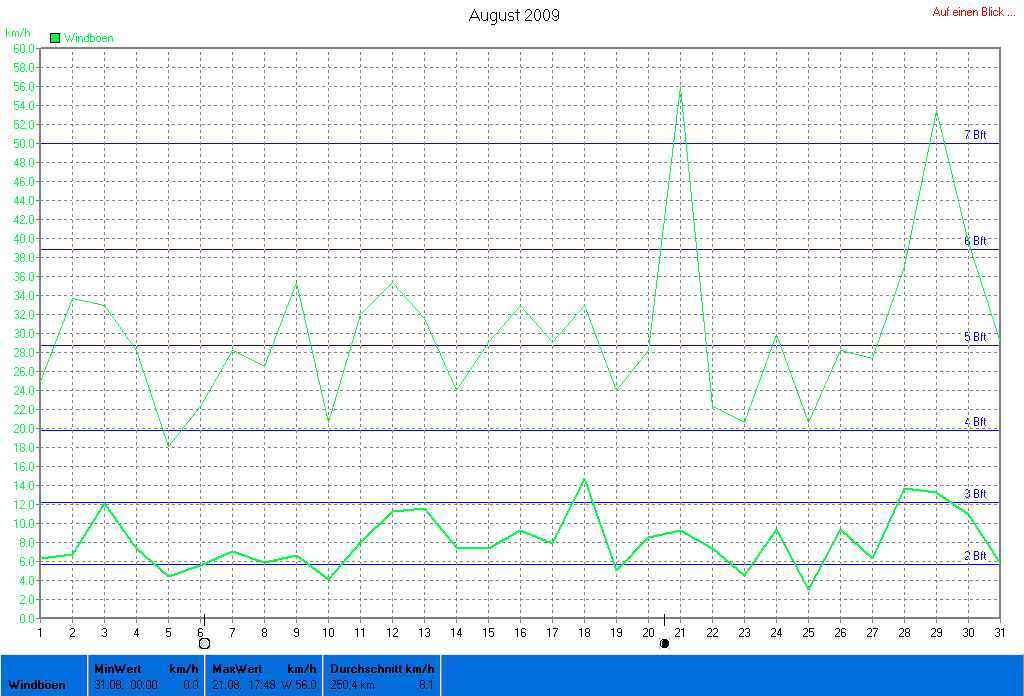Click day '1' on the x-axis
The image size is (1024, 696).
(x=40, y=633)
